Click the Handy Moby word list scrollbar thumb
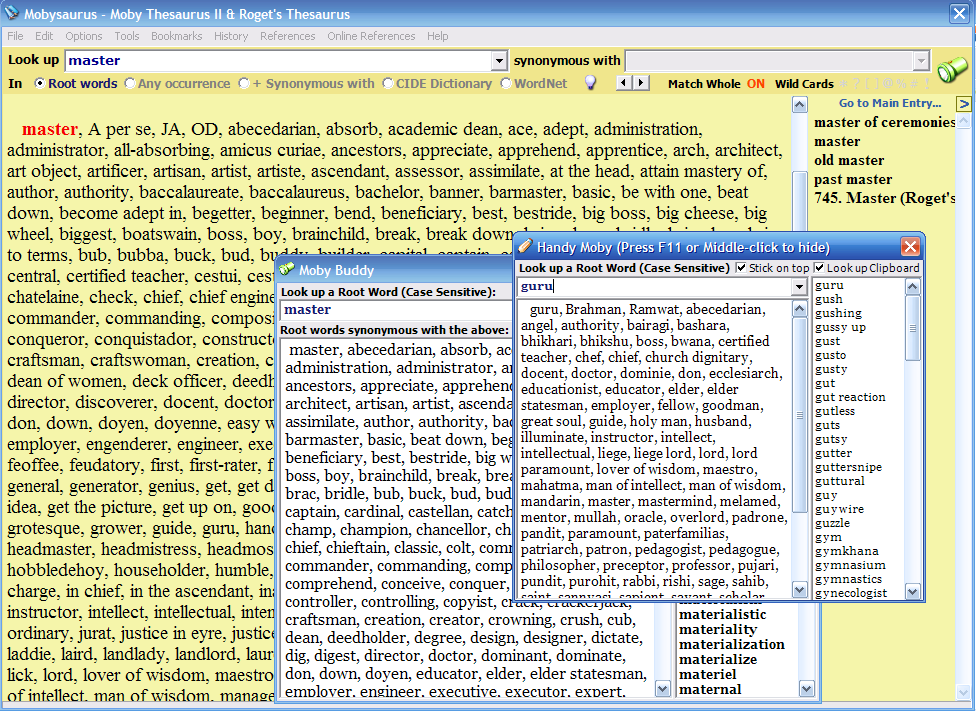 pos(913,328)
